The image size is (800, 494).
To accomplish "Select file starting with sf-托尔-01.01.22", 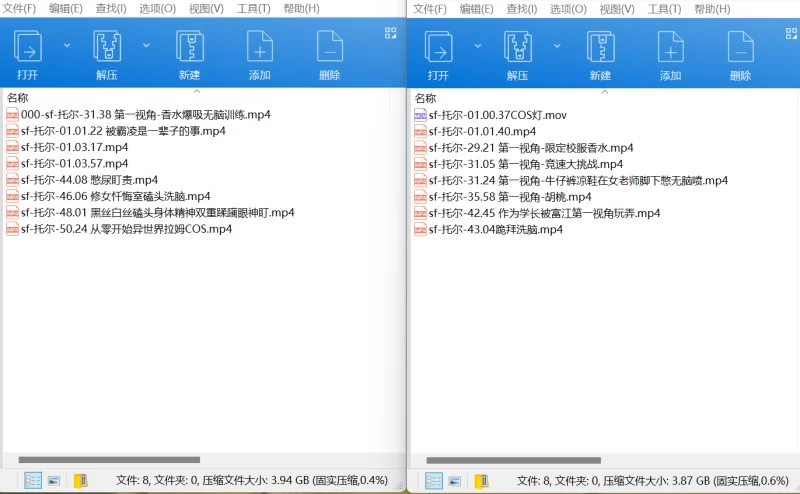I will (x=116, y=131).
